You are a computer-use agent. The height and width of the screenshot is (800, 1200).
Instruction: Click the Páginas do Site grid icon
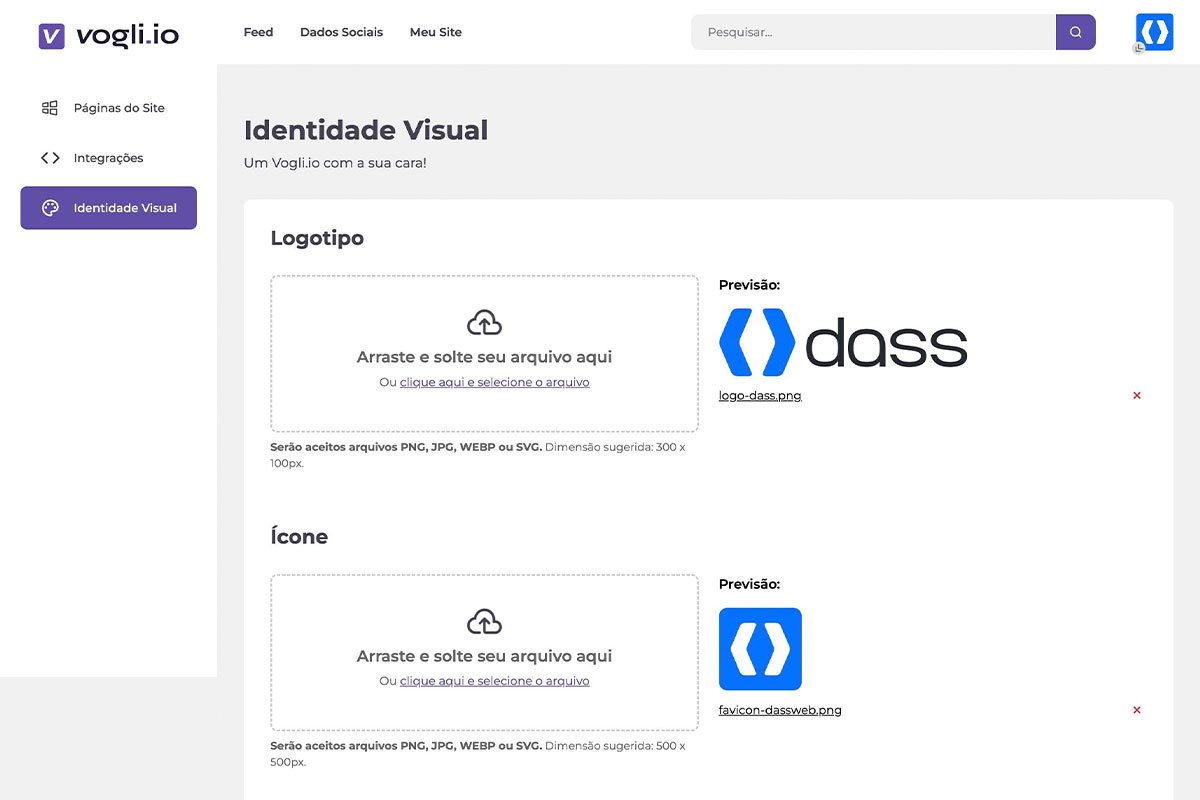pos(49,108)
